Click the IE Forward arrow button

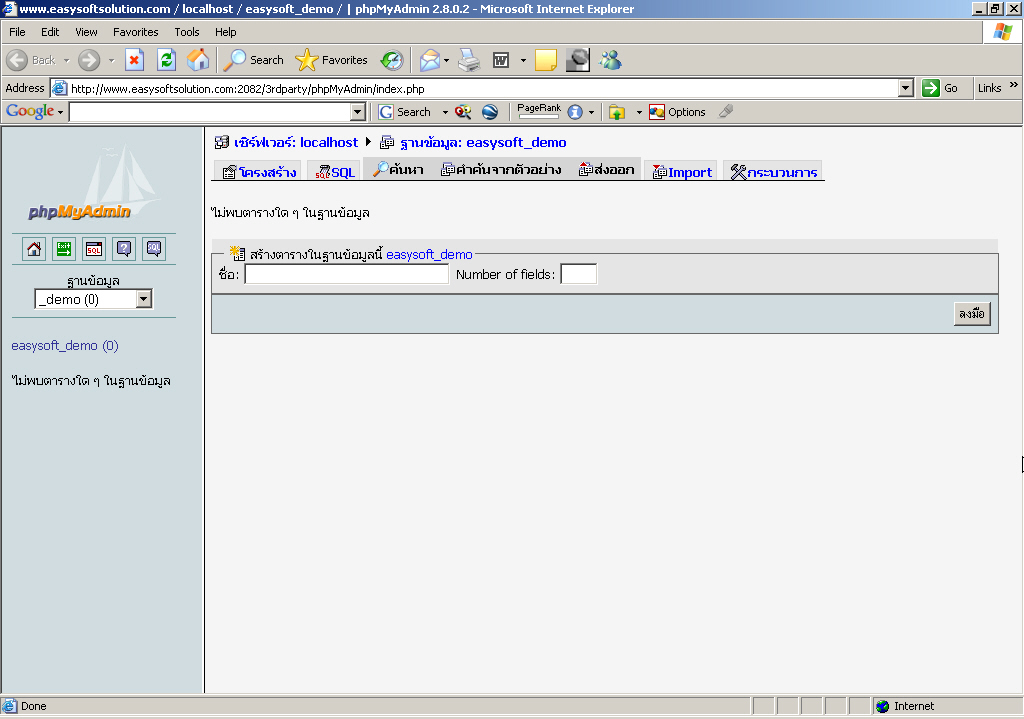(x=89, y=60)
